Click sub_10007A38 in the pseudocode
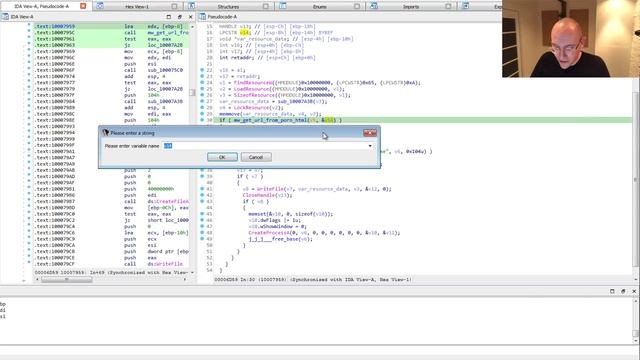Viewport: 640px width, 360px height. [x=295, y=101]
